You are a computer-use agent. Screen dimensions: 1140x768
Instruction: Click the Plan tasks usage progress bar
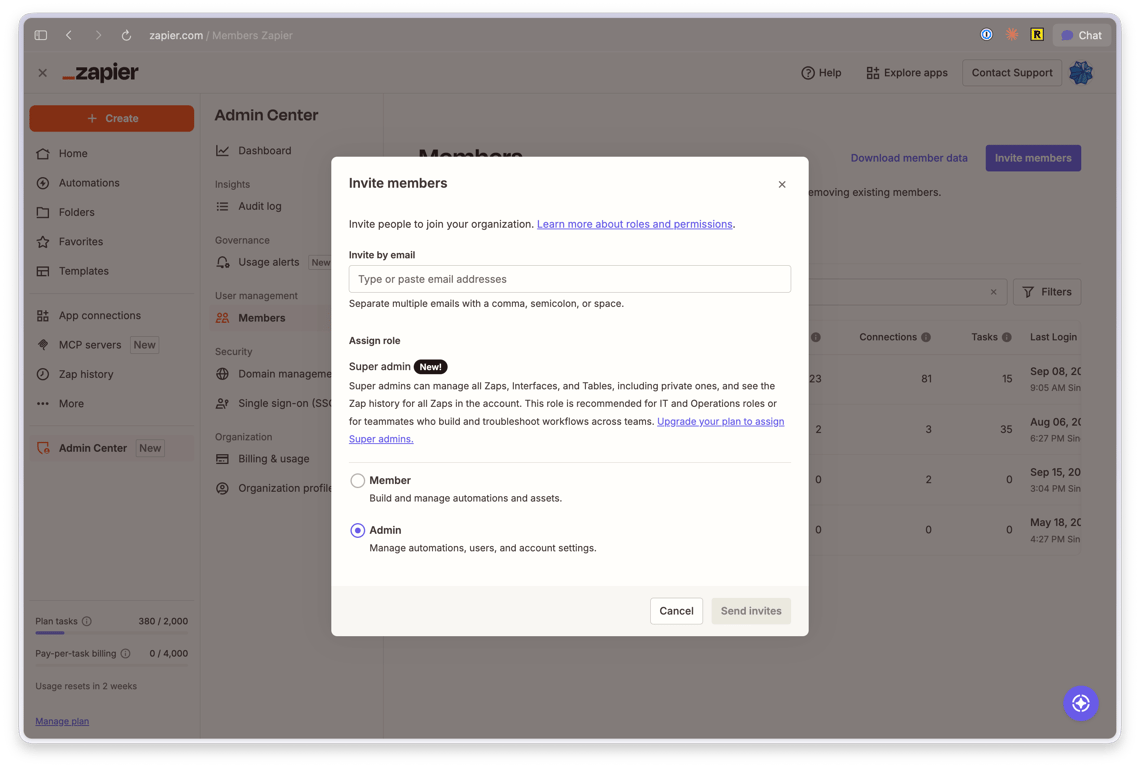click(111, 633)
